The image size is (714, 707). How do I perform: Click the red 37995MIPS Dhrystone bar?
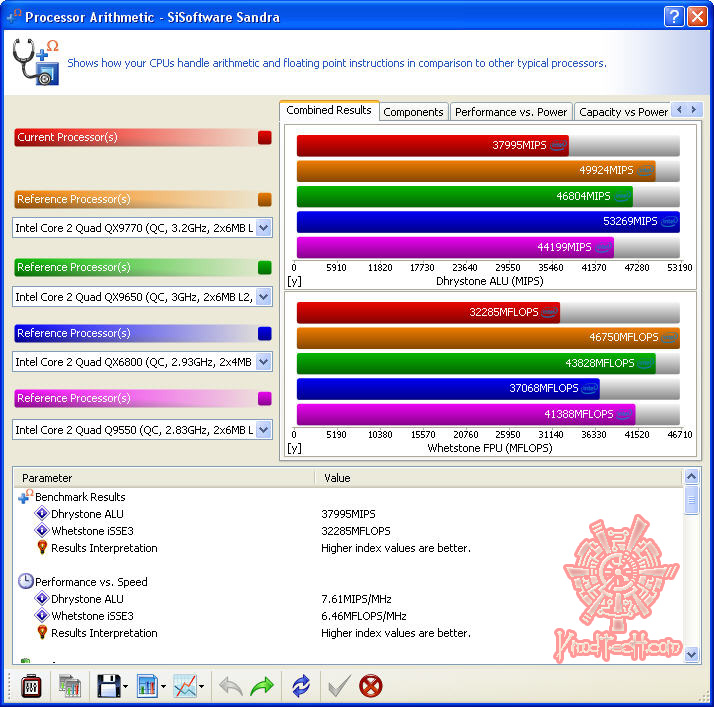coord(433,145)
